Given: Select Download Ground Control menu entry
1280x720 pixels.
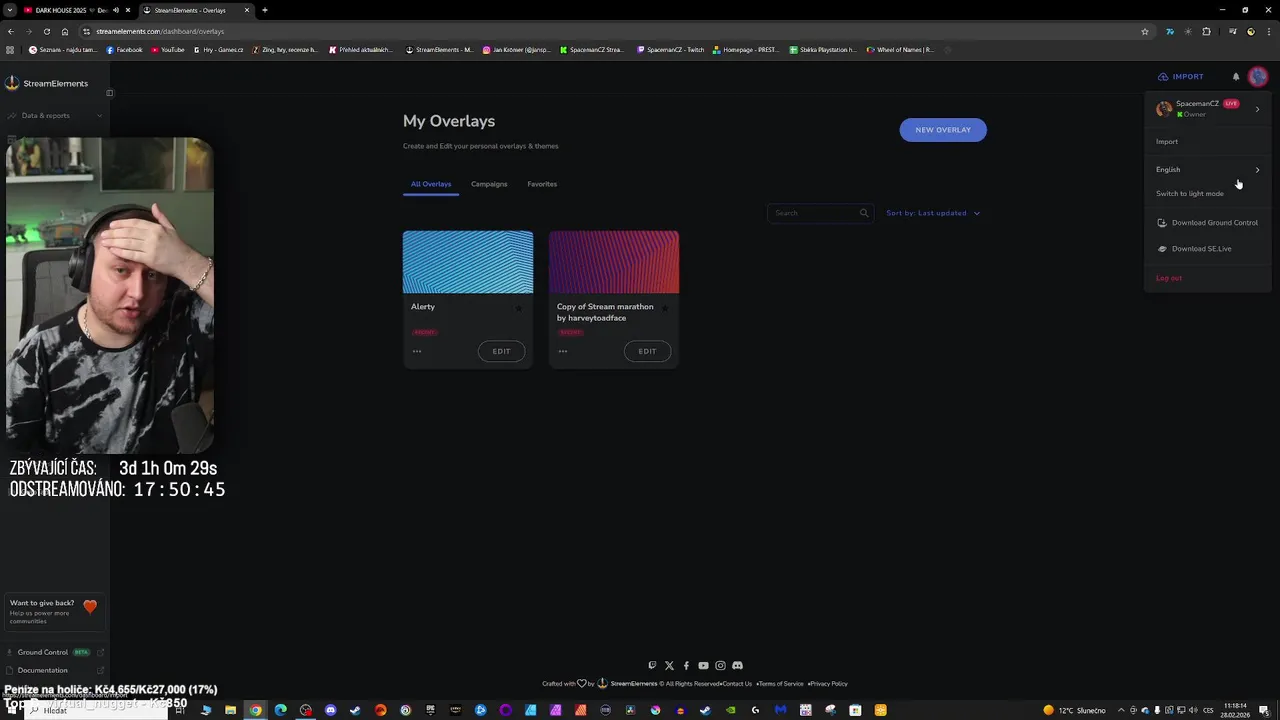Looking at the screenshot, I should (x=1207, y=223).
